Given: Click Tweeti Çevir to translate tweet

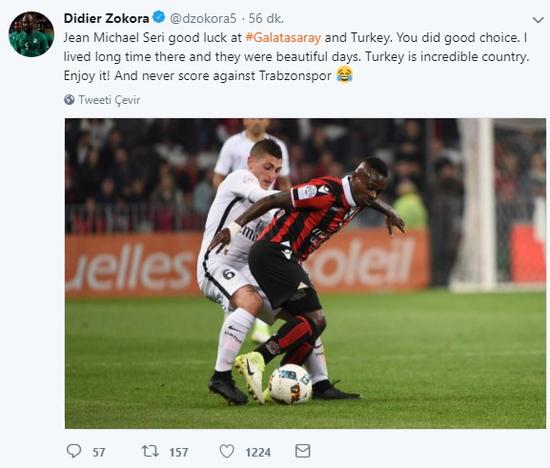Looking at the screenshot, I should click(109, 100).
